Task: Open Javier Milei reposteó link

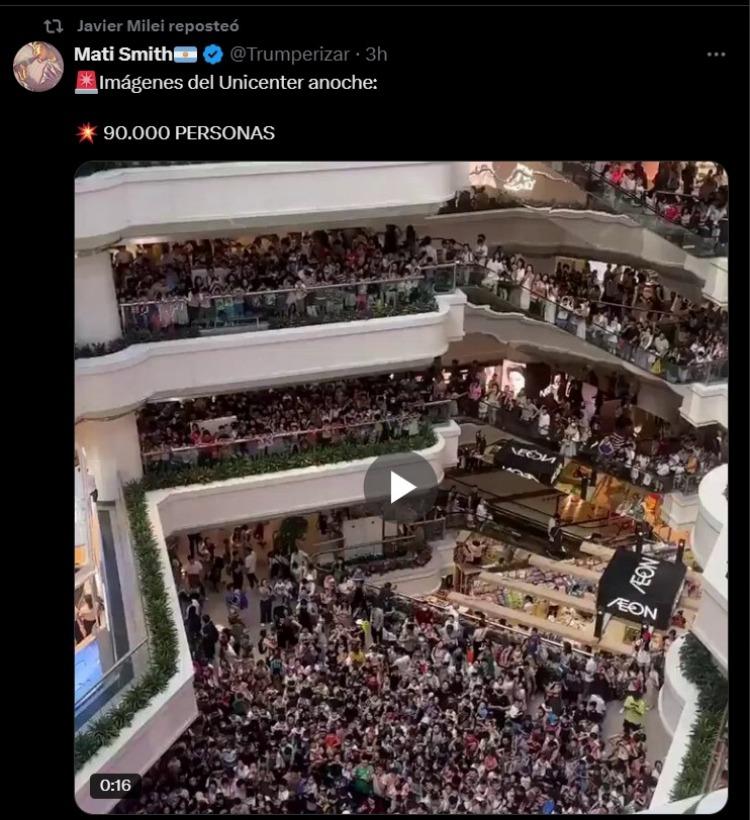Action: [x=157, y=26]
